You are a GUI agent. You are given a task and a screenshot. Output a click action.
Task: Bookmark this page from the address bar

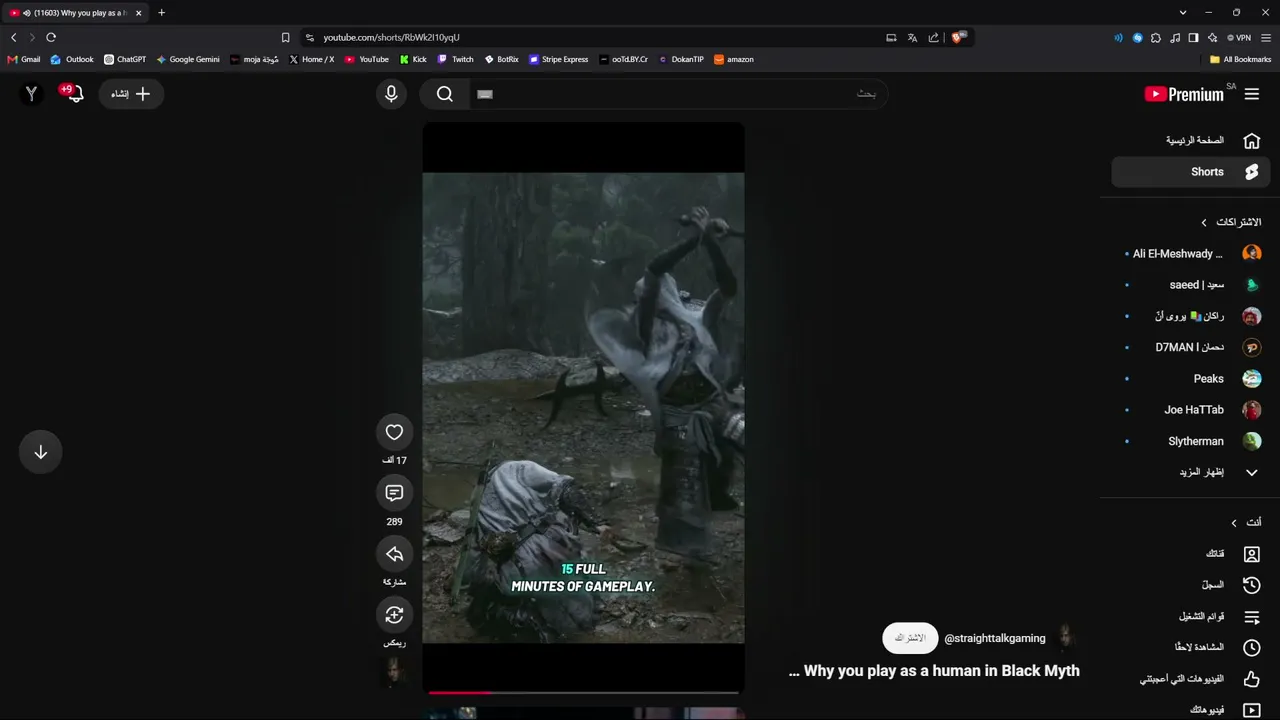coord(285,38)
